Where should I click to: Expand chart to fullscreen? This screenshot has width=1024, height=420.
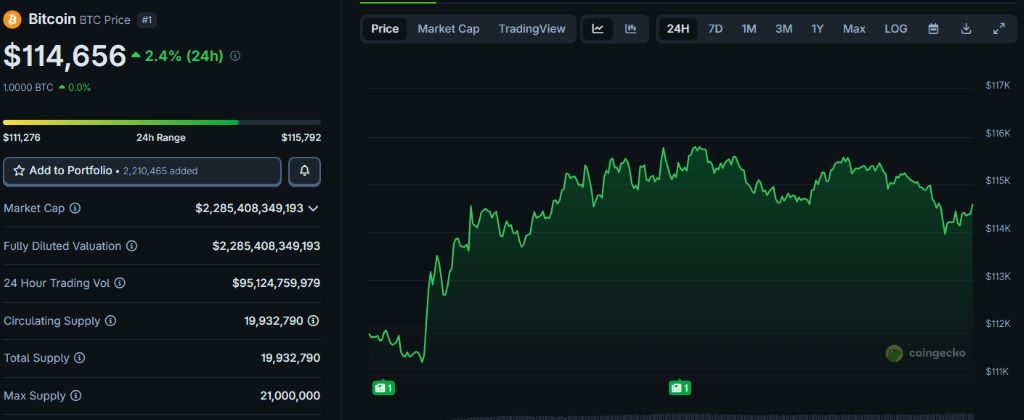tap(998, 29)
